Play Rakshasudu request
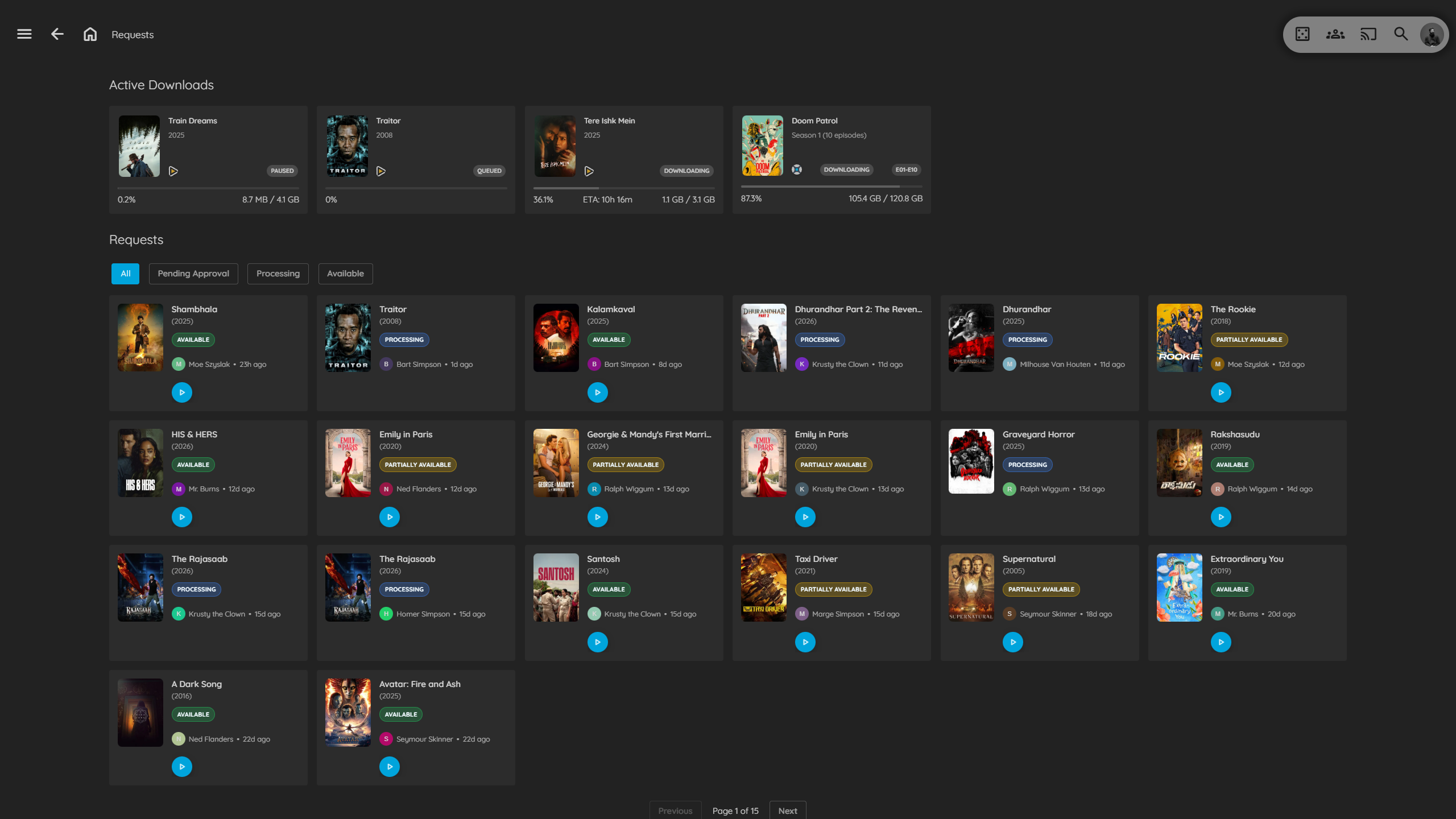The image size is (1456, 819). (1221, 517)
